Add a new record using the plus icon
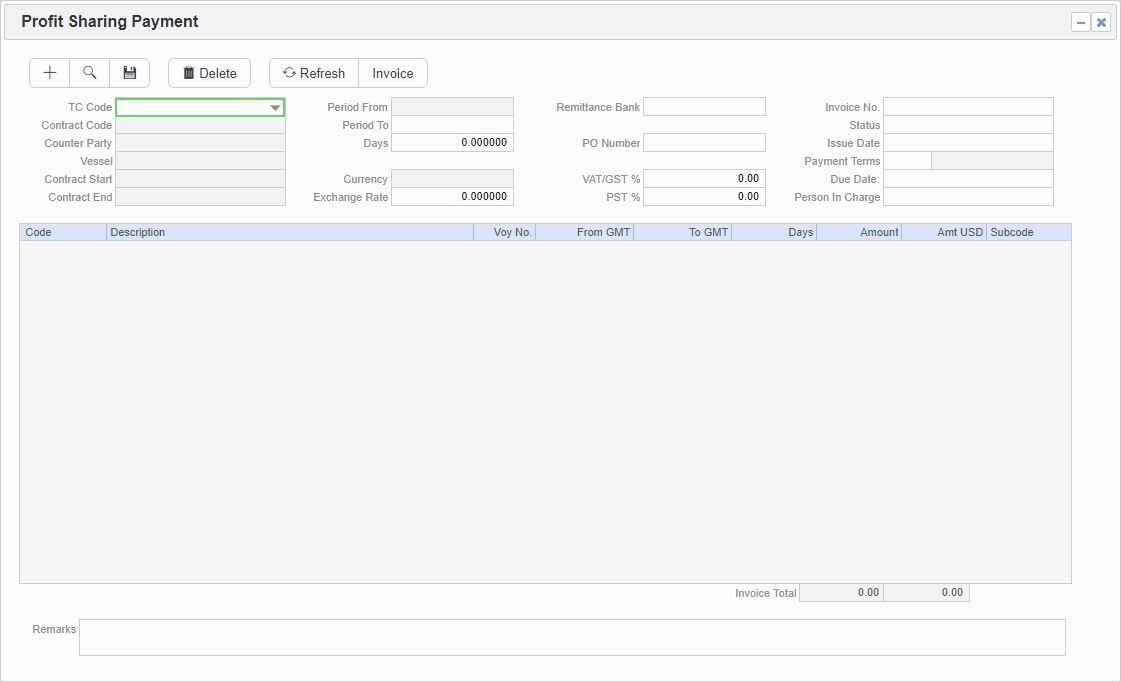 tap(49, 72)
